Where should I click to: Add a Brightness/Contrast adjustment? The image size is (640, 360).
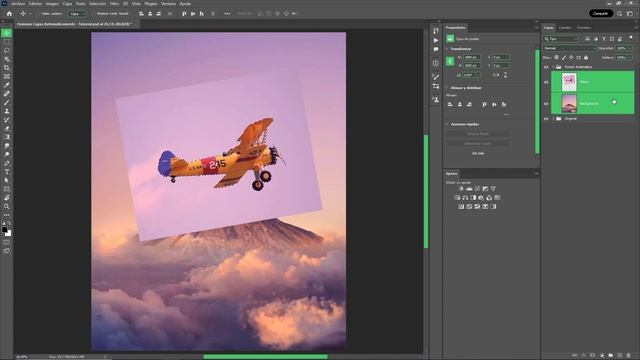[461, 189]
